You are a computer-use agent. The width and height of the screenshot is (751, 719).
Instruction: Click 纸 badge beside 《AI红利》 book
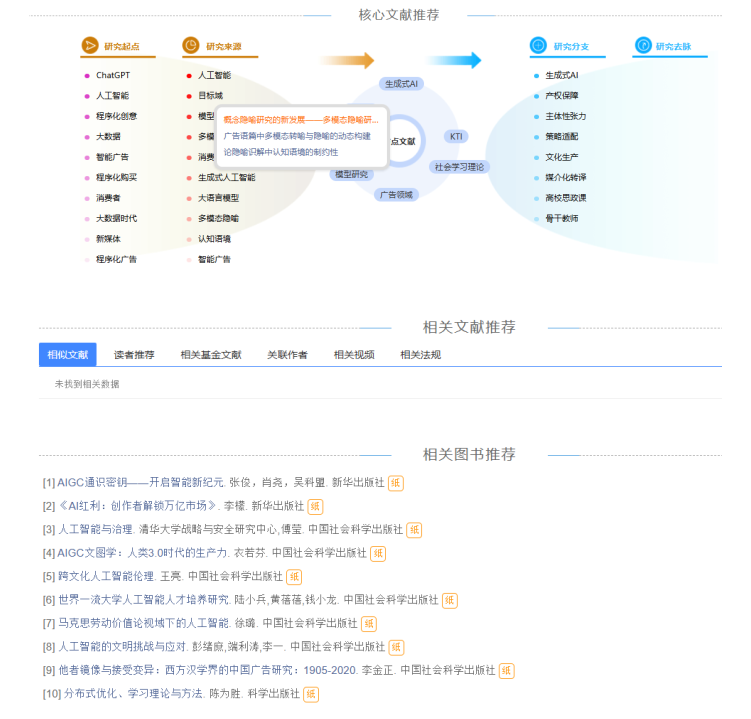point(315,506)
